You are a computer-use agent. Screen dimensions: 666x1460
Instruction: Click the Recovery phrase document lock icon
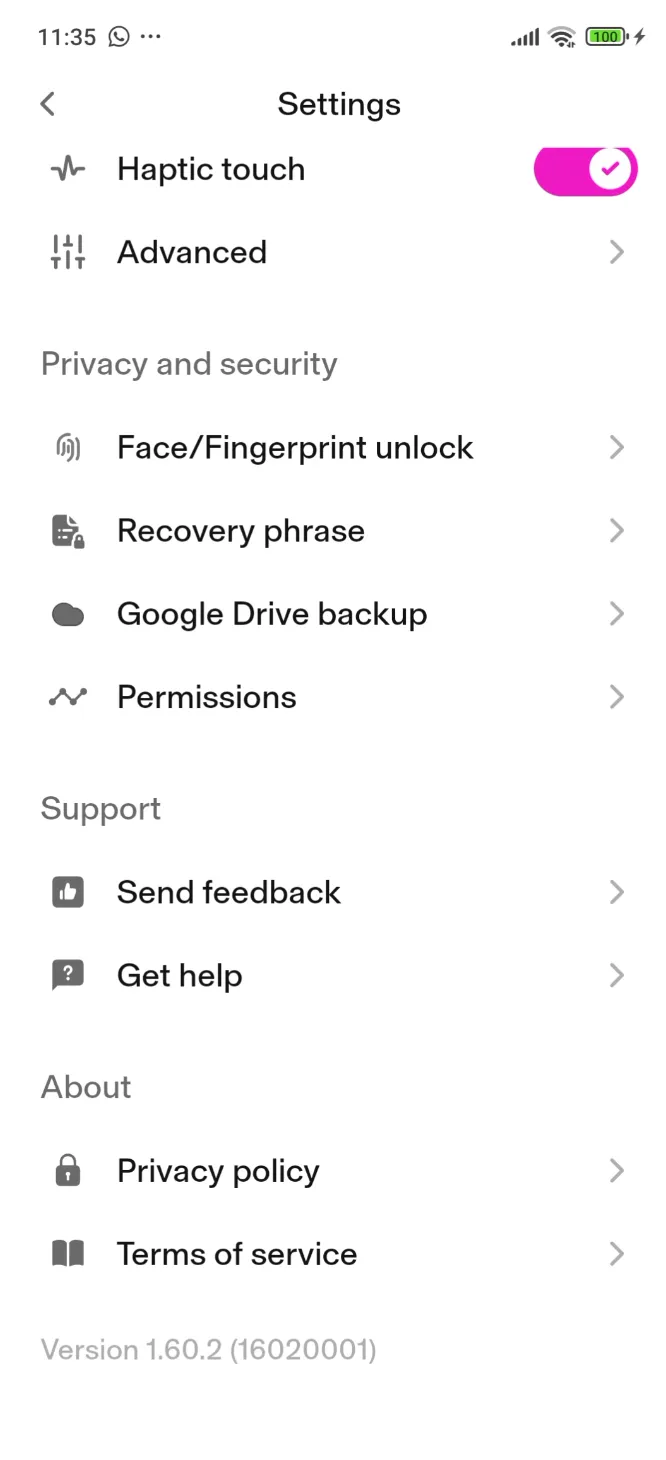67,530
